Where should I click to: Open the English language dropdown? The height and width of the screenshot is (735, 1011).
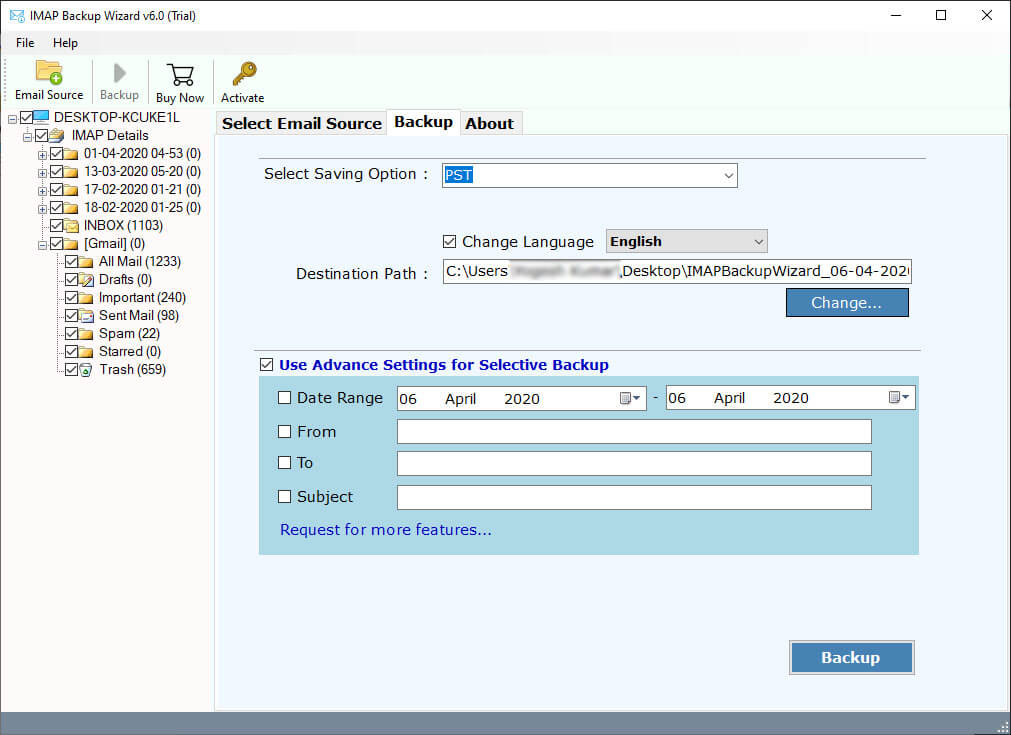[x=758, y=242]
